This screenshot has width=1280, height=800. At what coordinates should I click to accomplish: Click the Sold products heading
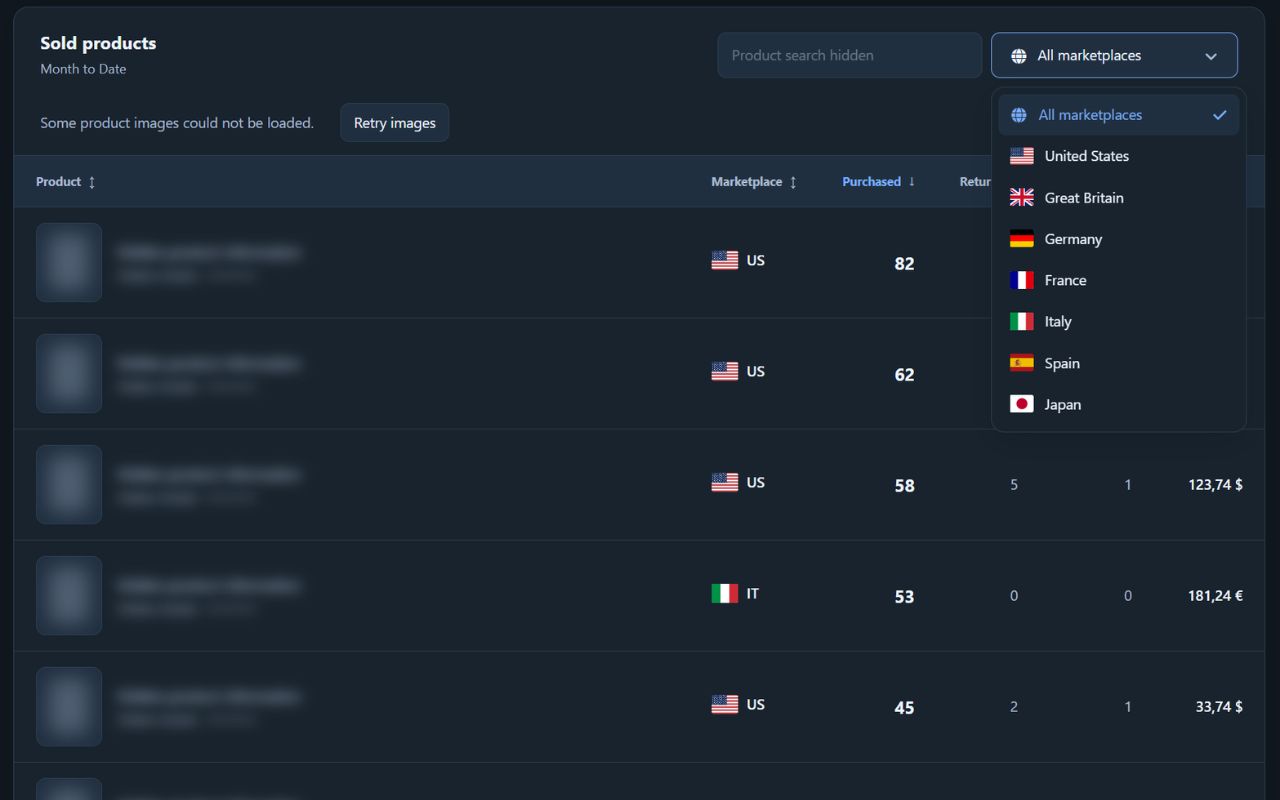(x=98, y=43)
